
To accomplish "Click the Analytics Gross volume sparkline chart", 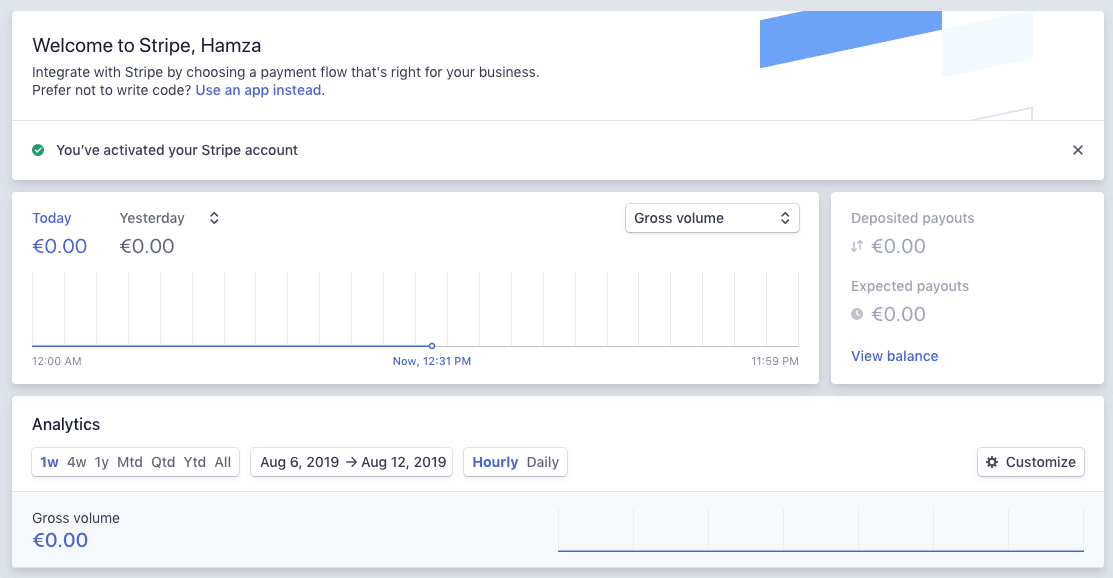I will 821,530.
